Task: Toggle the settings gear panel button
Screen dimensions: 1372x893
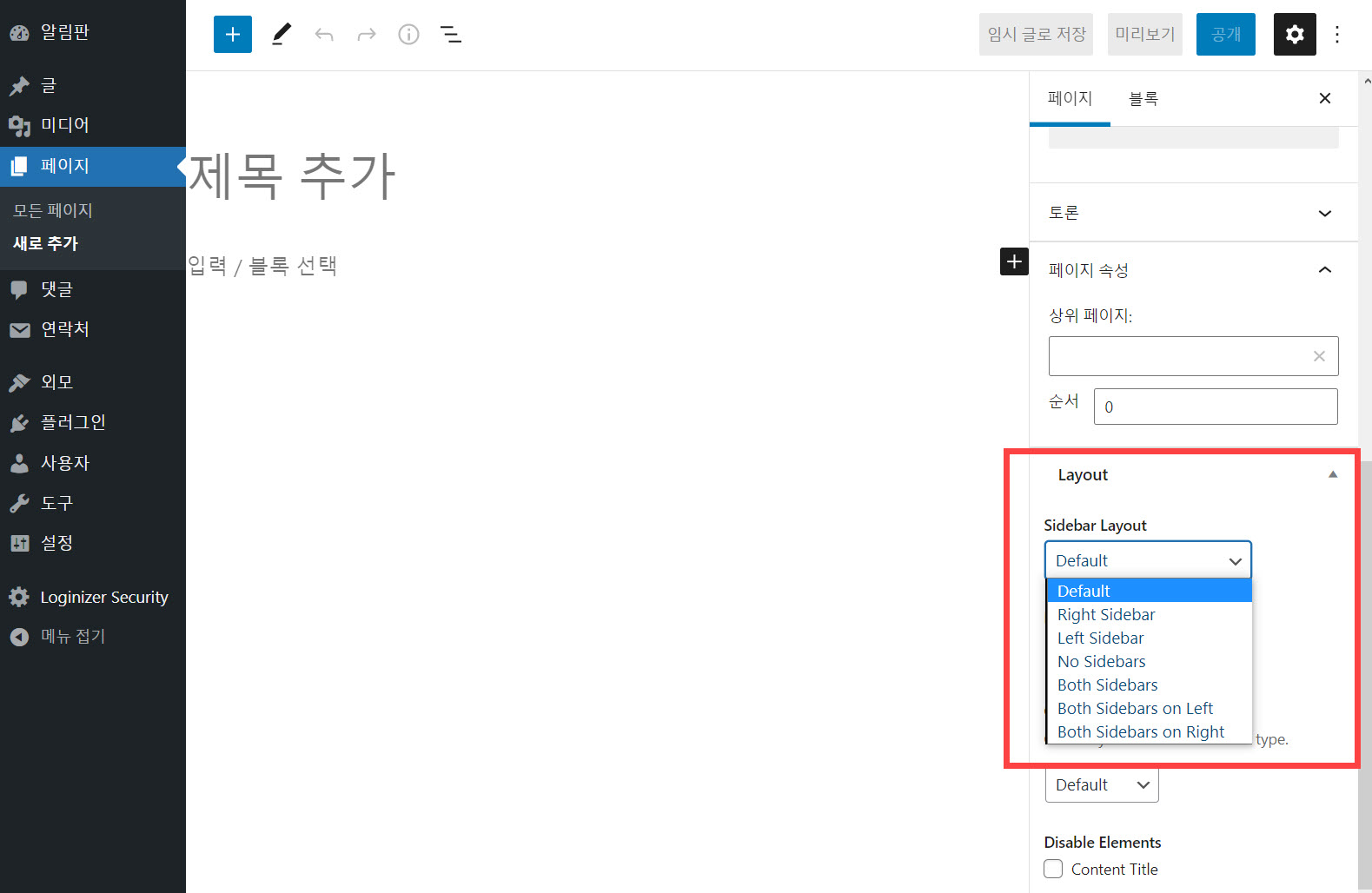Action: 1295,34
